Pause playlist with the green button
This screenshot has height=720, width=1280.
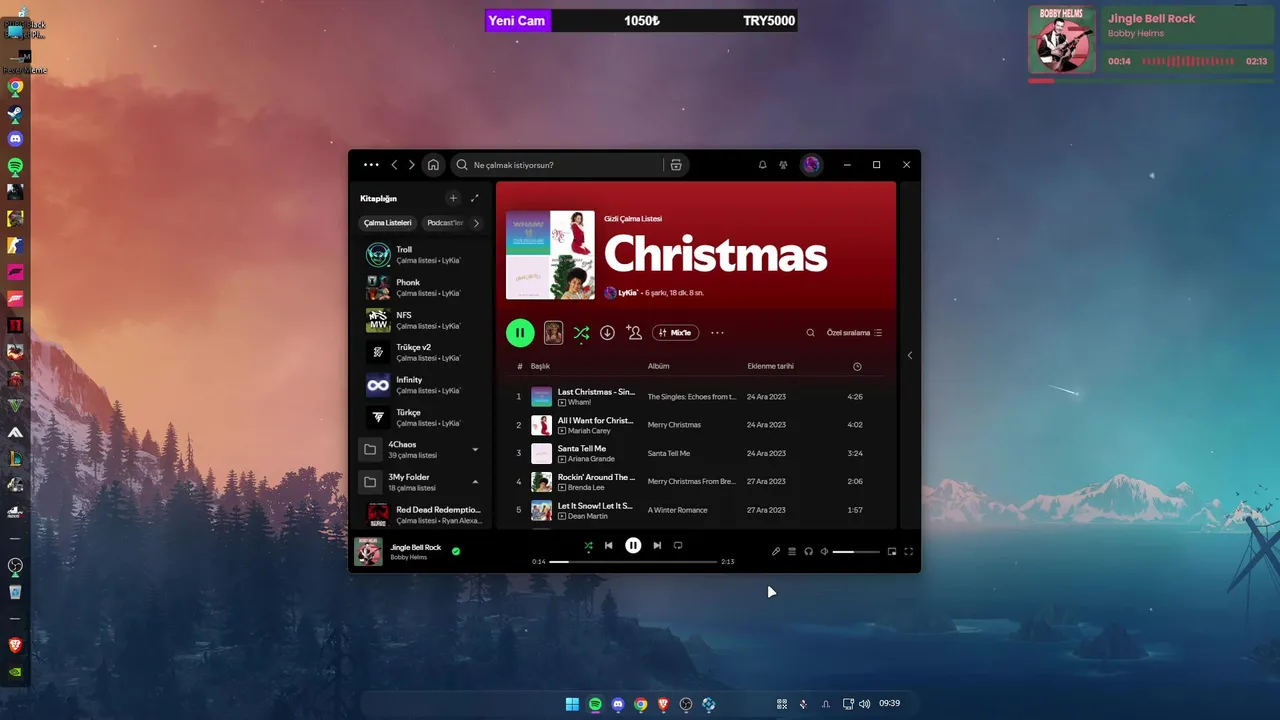tap(520, 333)
